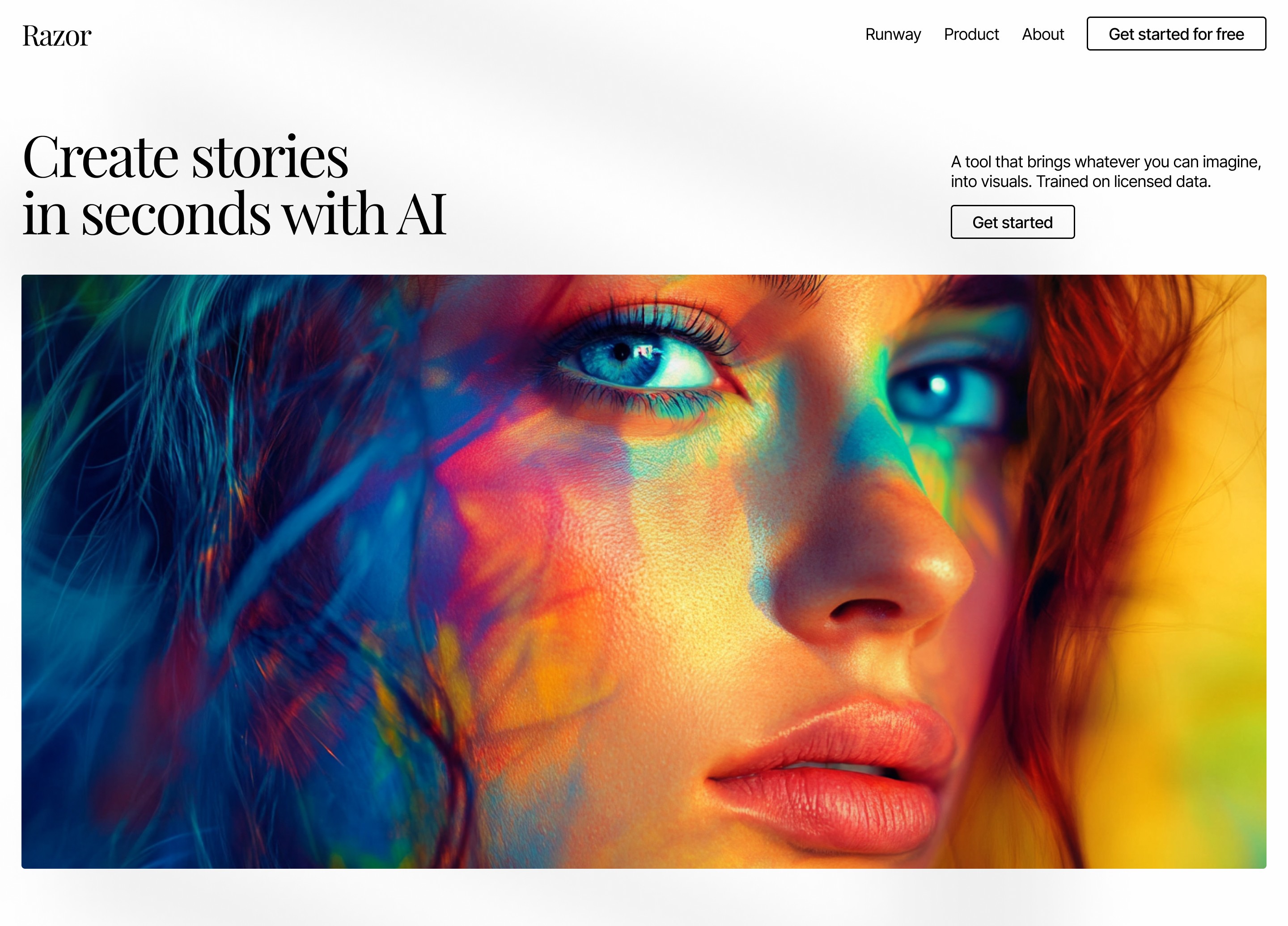Image resolution: width=1288 pixels, height=926 pixels.
Task: Select the colorful face hero image
Action: click(x=644, y=572)
